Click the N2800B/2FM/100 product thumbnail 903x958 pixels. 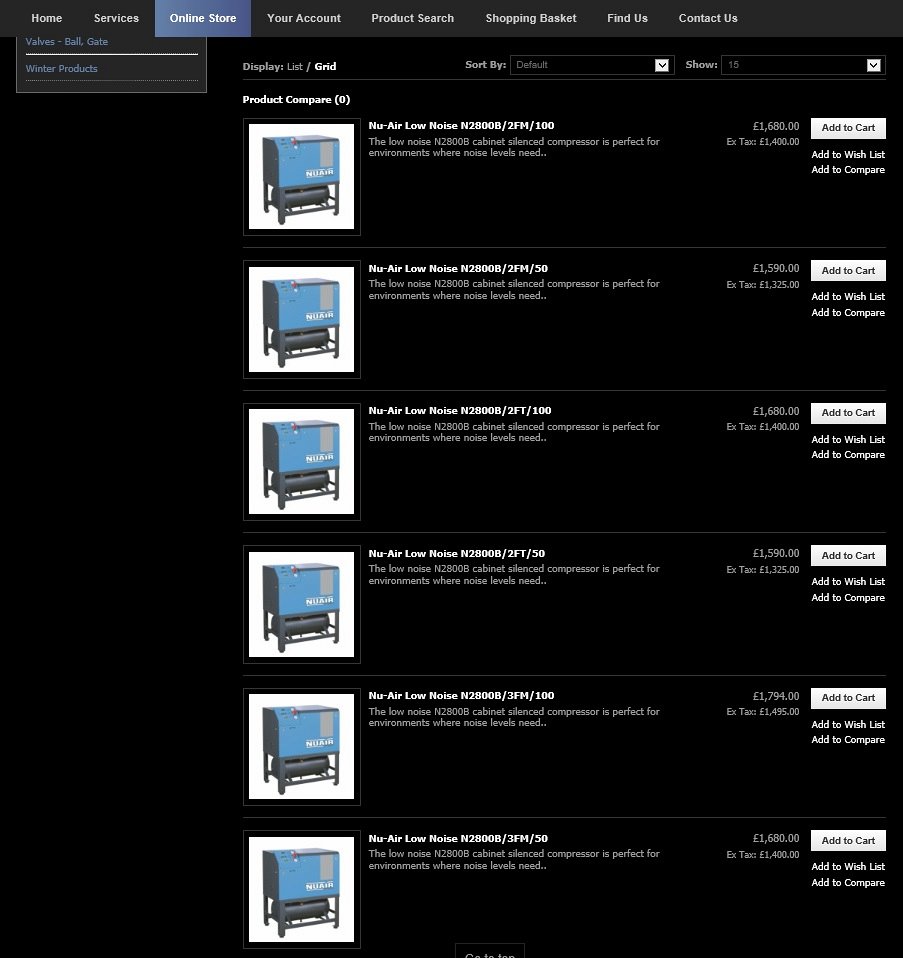pyautogui.click(x=301, y=177)
